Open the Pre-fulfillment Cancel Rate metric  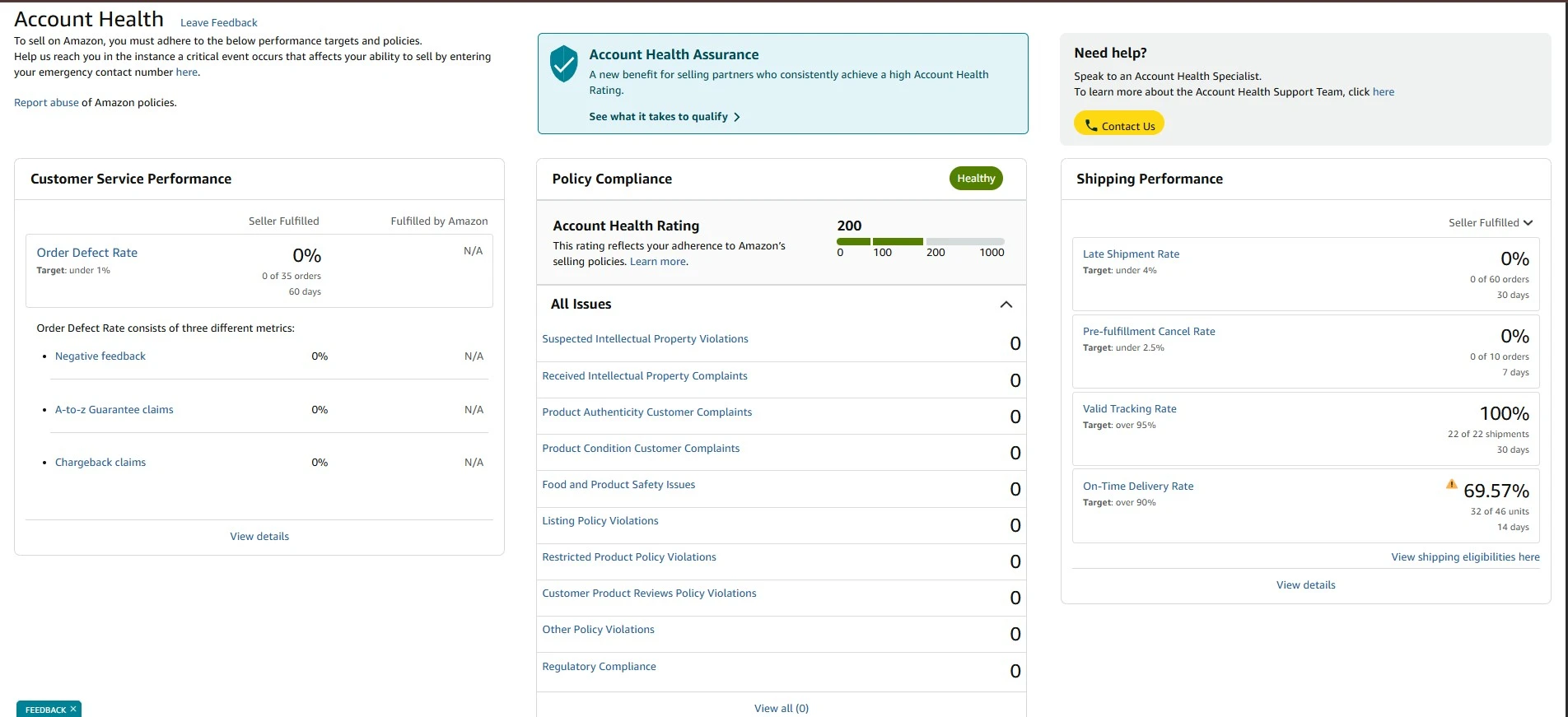click(1149, 332)
